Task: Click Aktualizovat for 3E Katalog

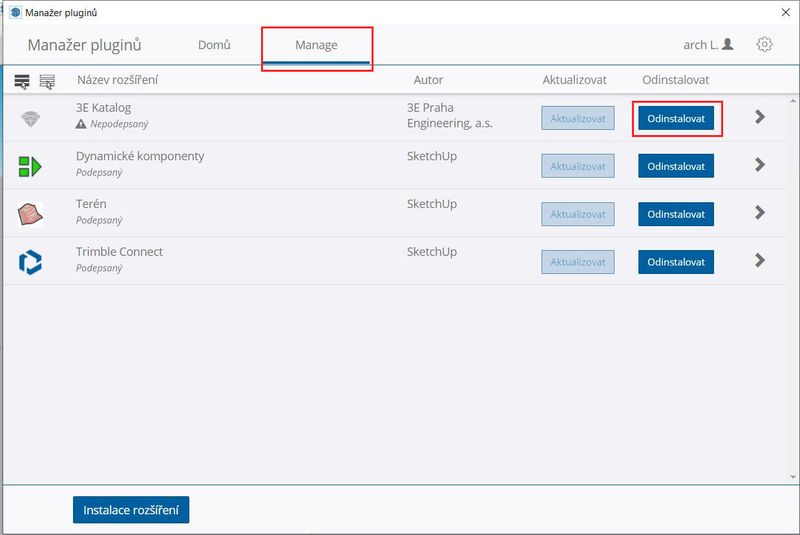Action: (x=578, y=118)
